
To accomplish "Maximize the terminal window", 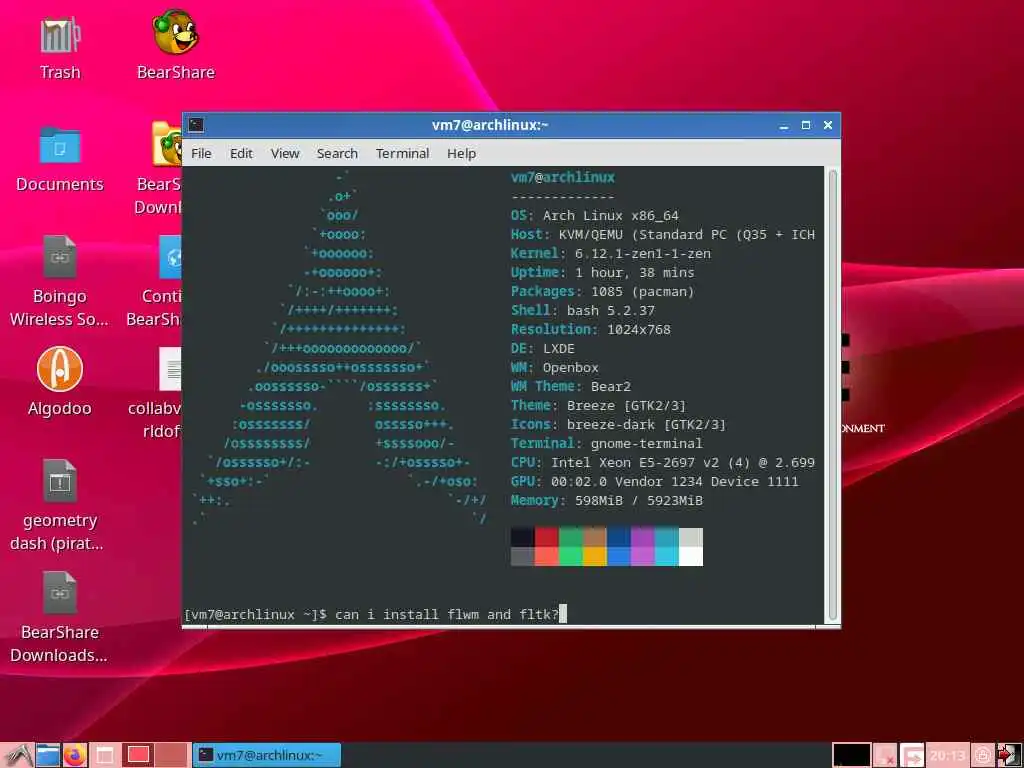I will click(806, 125).
